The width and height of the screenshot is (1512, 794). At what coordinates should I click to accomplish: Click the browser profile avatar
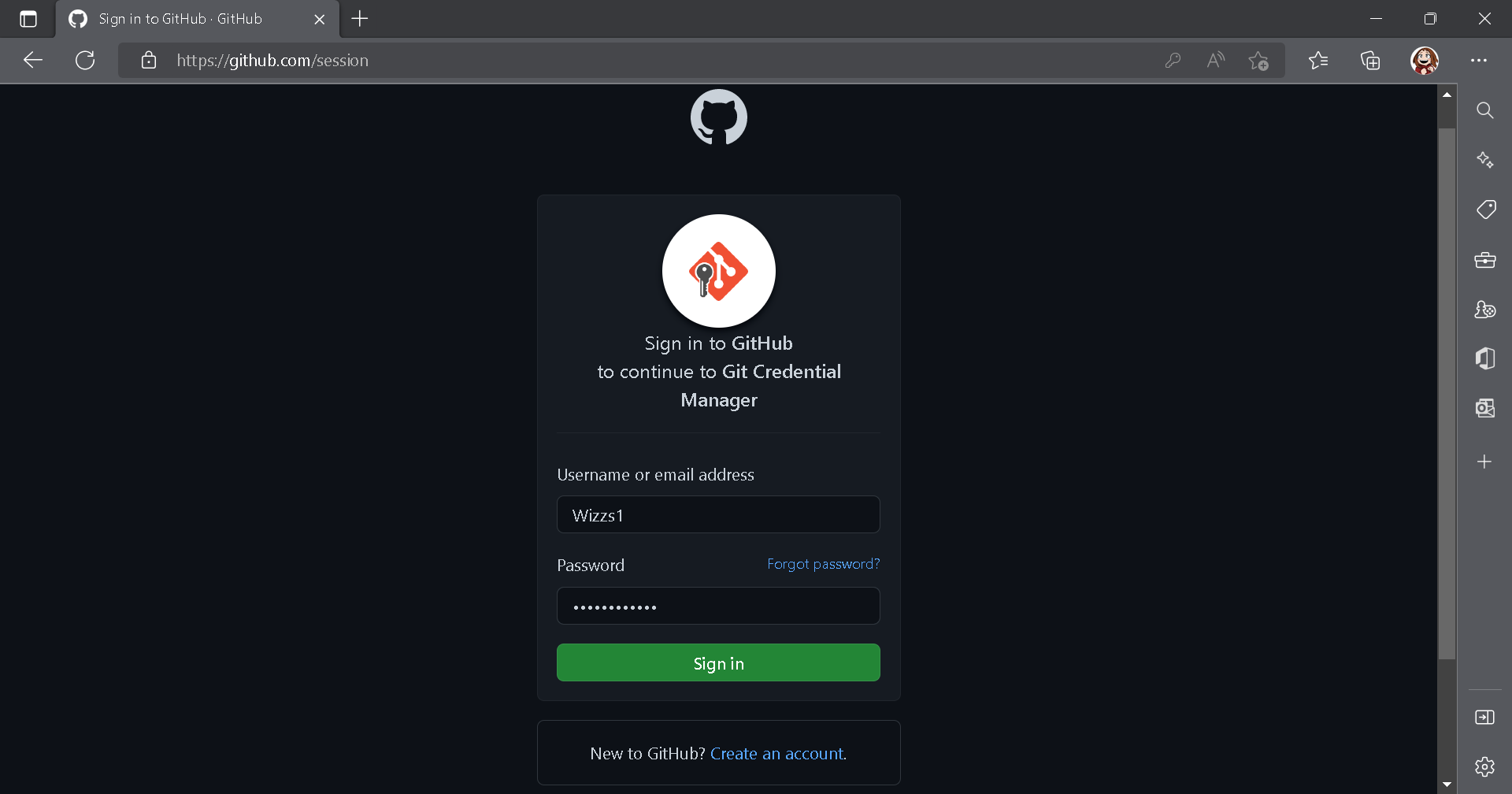[x=1425, y=60]
